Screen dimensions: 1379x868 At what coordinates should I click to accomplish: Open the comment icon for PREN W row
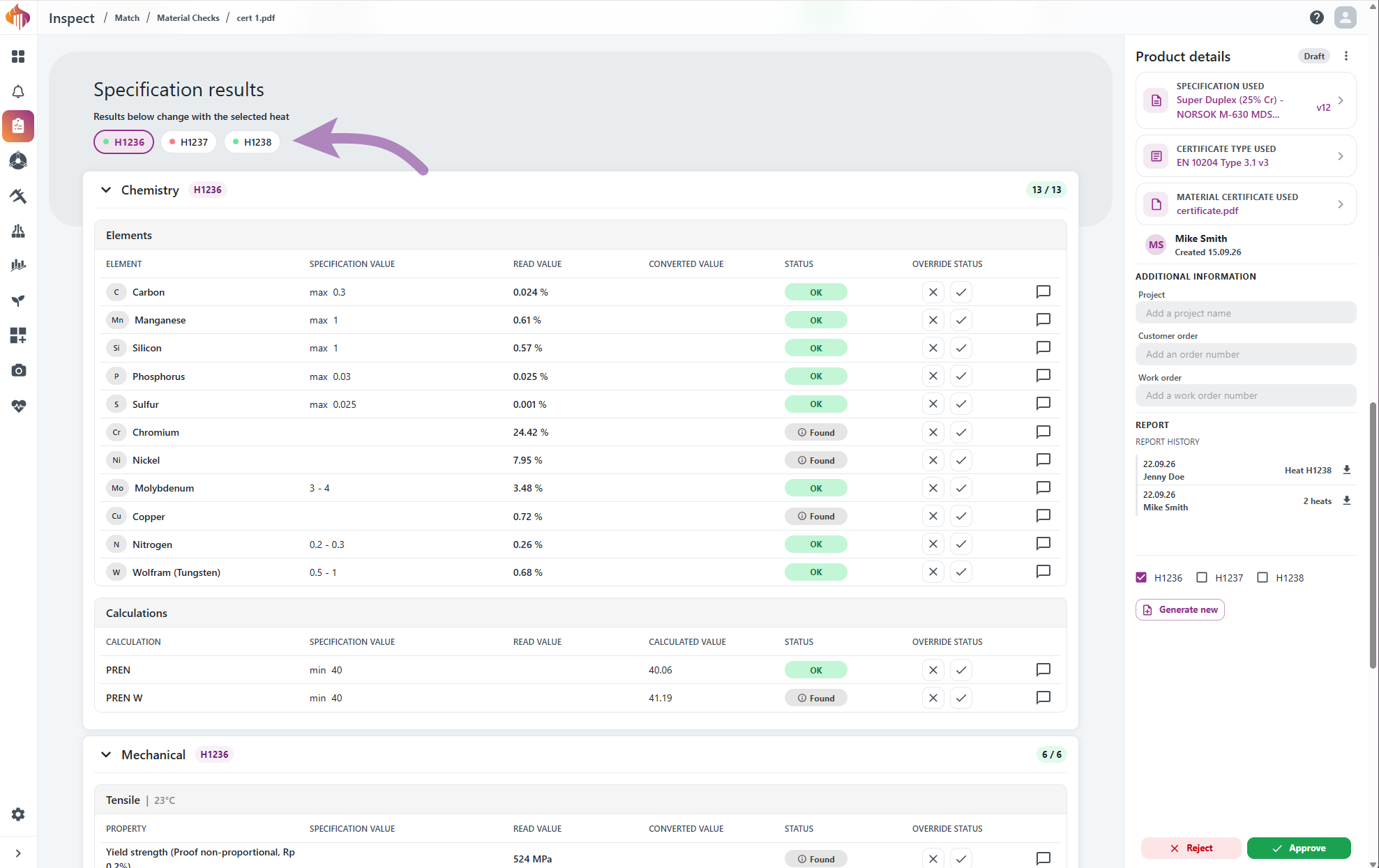point(1043,698)
